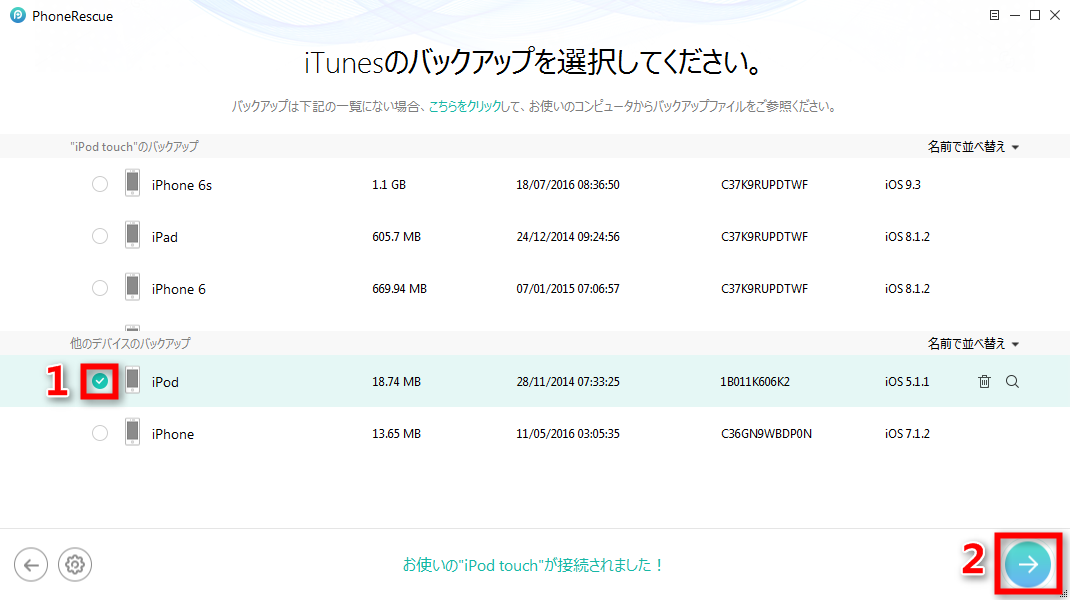Preview iPod backup with magnifier icon
The image size is (1070, 600).
1012,382
